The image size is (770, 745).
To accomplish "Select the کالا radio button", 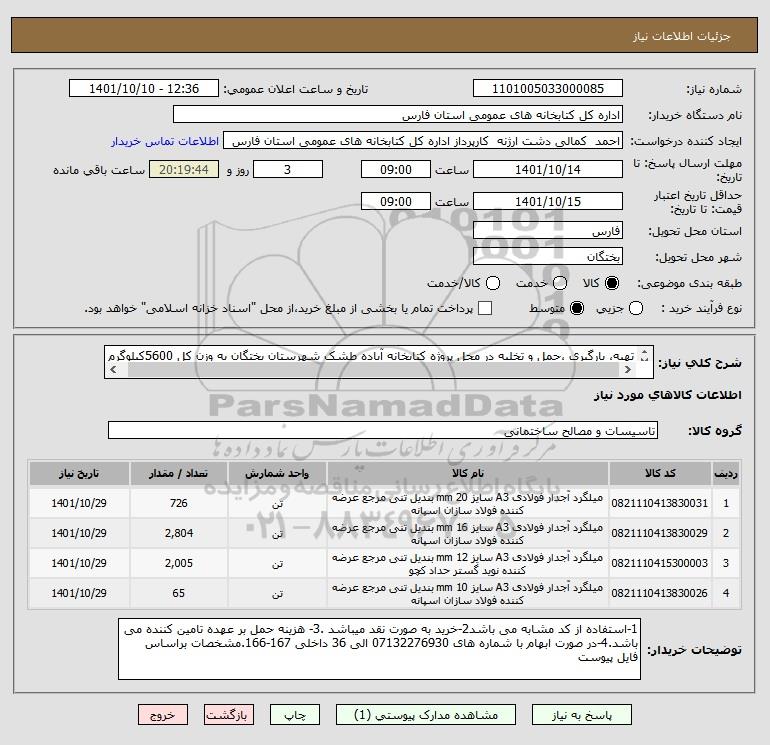I will point(612,283).
